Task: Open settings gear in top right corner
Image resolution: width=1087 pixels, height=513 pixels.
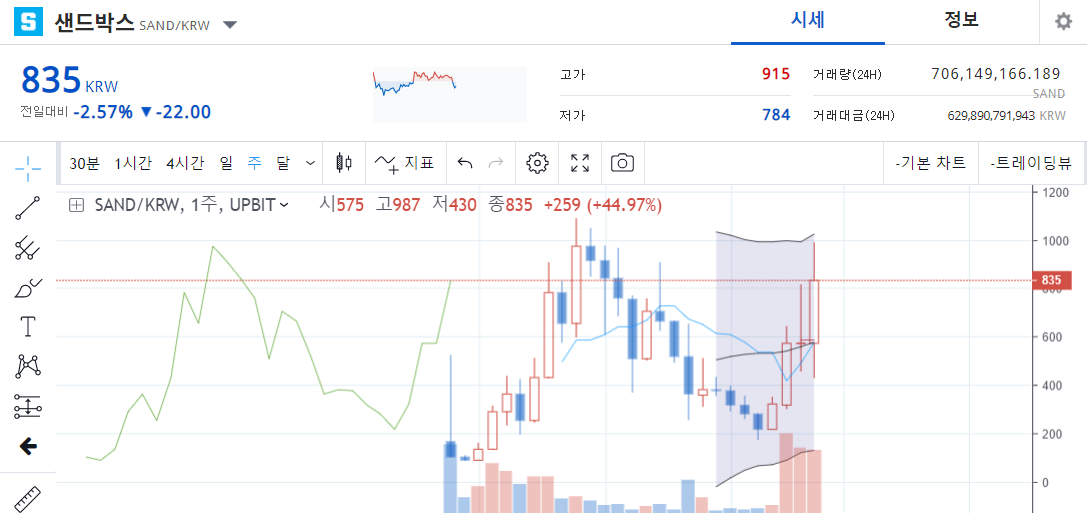Action: click(x=1063, y=22)
